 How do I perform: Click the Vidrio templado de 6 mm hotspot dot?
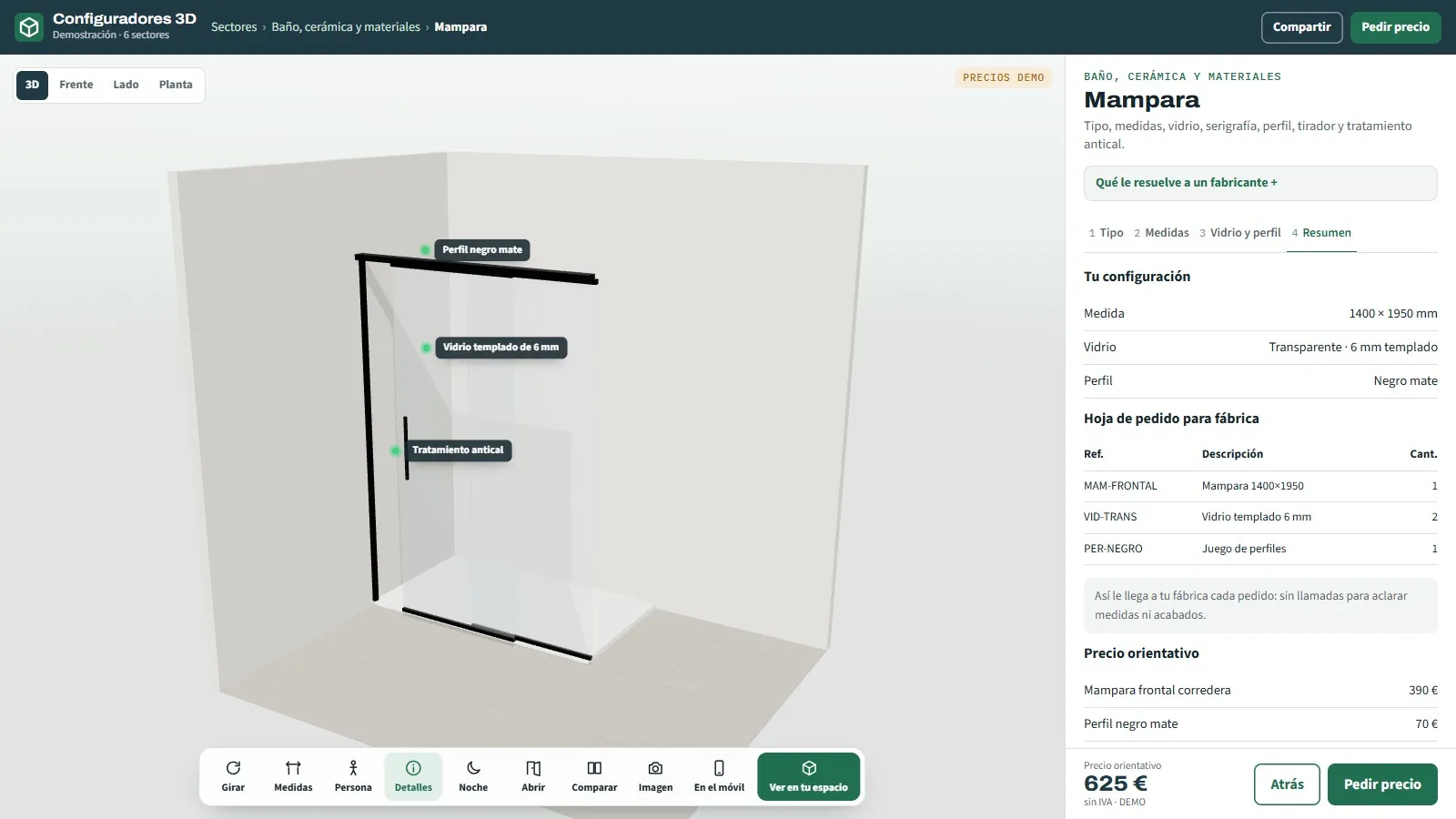(426, 348)
